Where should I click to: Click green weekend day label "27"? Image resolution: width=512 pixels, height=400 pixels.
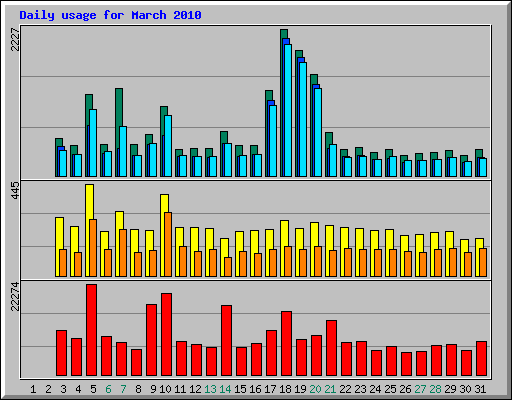(420, 389)
